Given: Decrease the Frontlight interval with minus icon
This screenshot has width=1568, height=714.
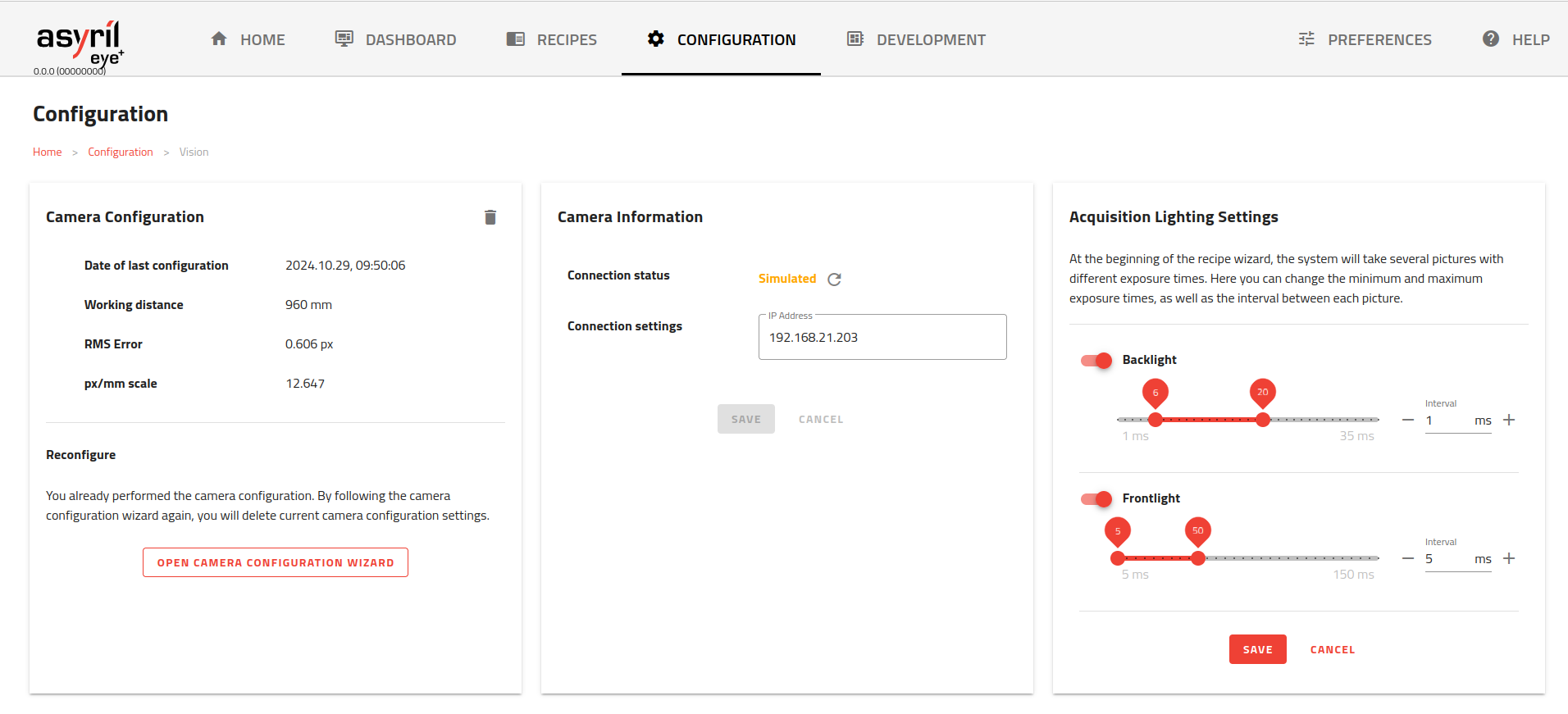Looking at the screenshot, I should click(1408, 559).
